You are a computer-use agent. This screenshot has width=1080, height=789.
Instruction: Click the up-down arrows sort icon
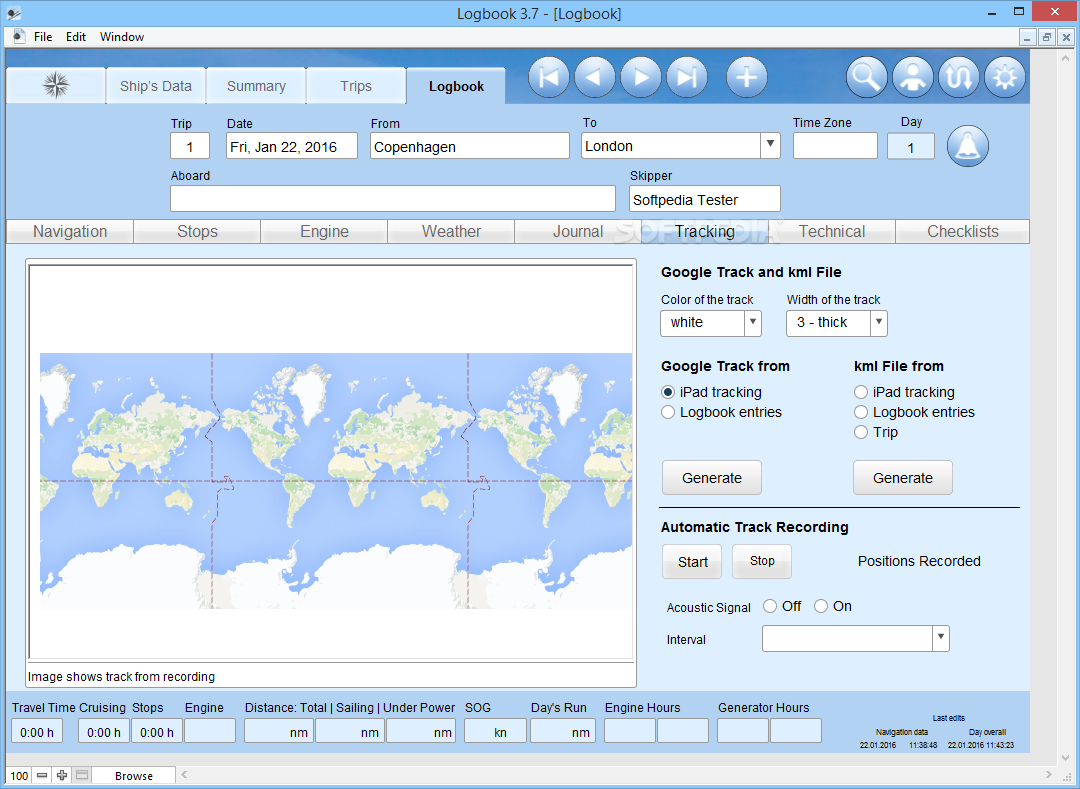tap(959, 77)
